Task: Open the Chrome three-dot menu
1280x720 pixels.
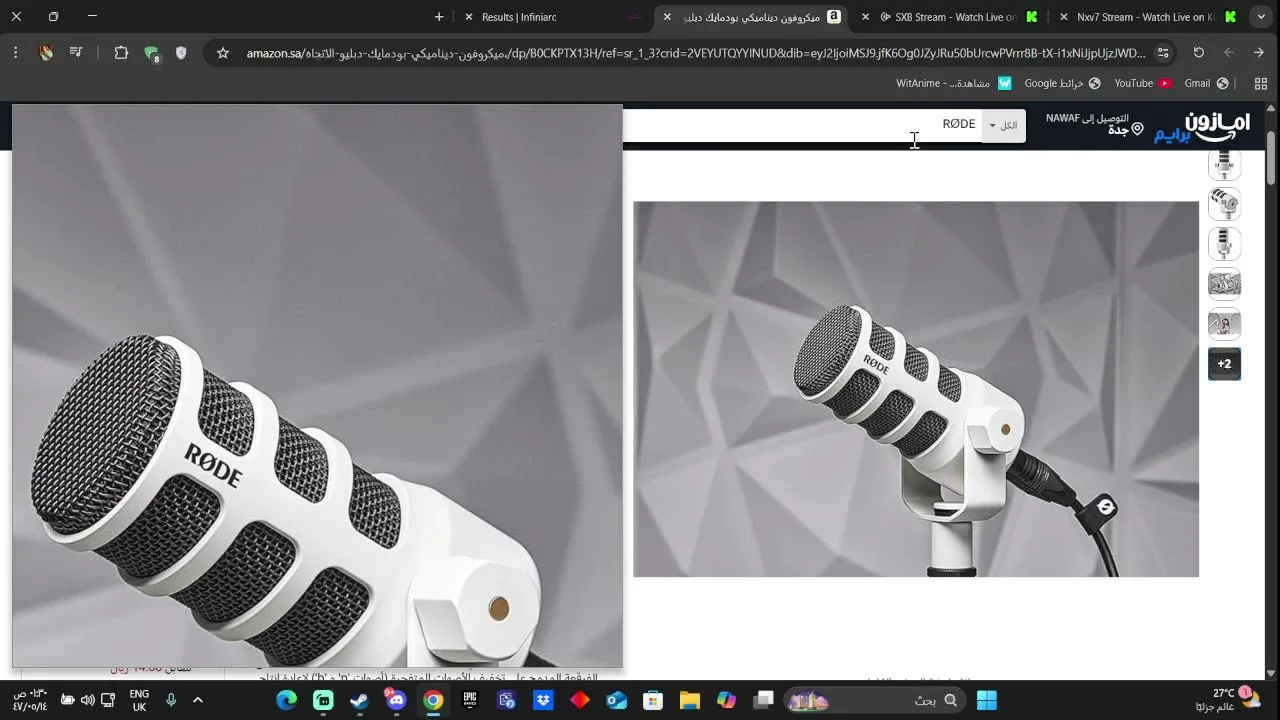Action: [x=16, y=53]
